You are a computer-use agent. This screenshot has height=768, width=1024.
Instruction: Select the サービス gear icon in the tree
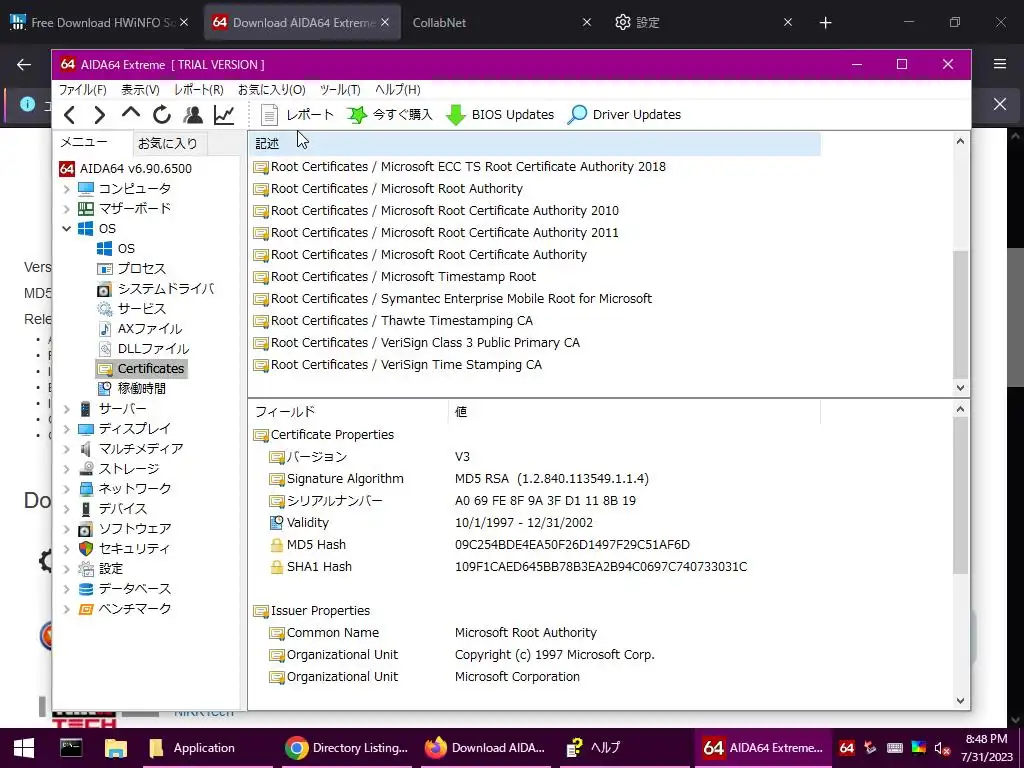pos(104,309)
